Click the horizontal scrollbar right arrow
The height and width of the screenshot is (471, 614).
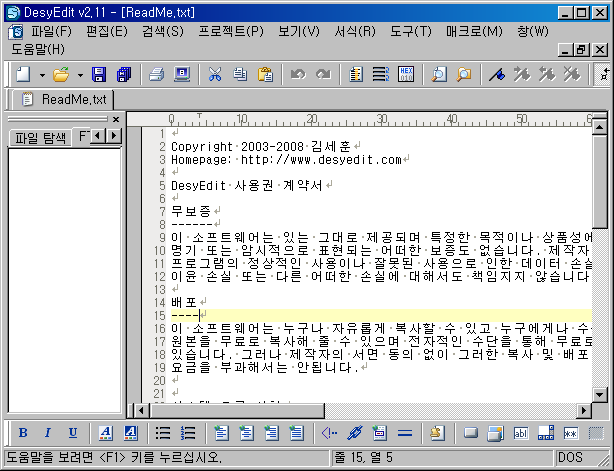coord(584,411)
